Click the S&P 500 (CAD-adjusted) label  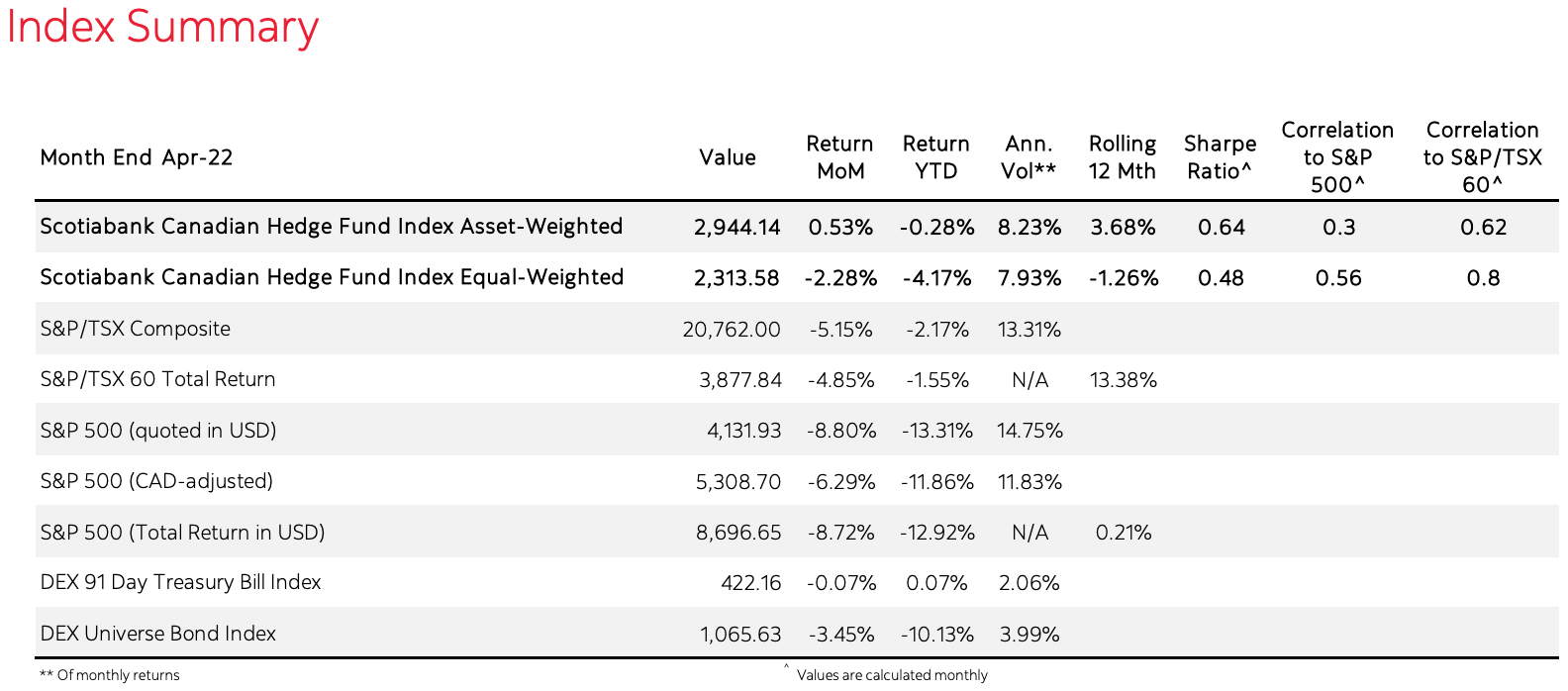pyautogui.click(x=156, y=481)
